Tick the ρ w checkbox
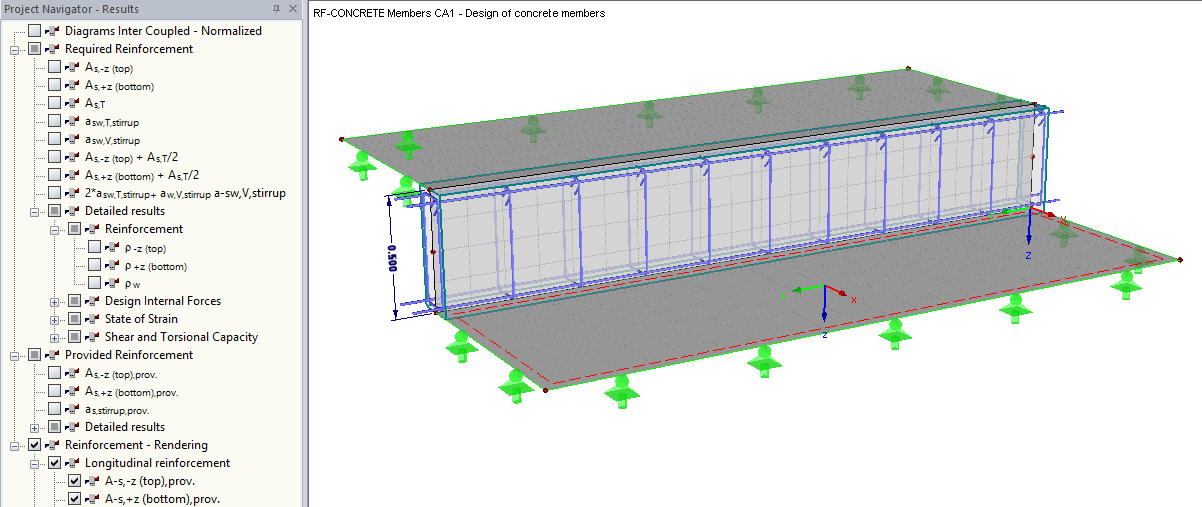The image size is (1202, 507). click(95, 283)
